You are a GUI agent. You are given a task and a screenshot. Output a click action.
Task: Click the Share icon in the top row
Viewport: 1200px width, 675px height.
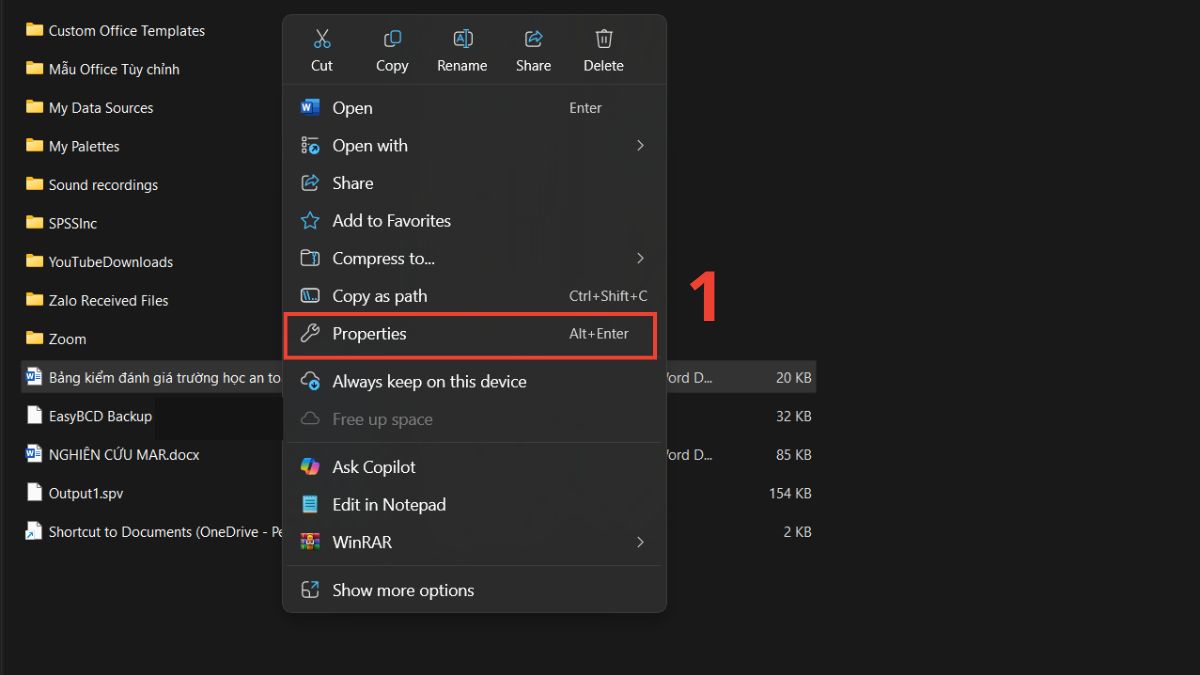coord(532,37)
